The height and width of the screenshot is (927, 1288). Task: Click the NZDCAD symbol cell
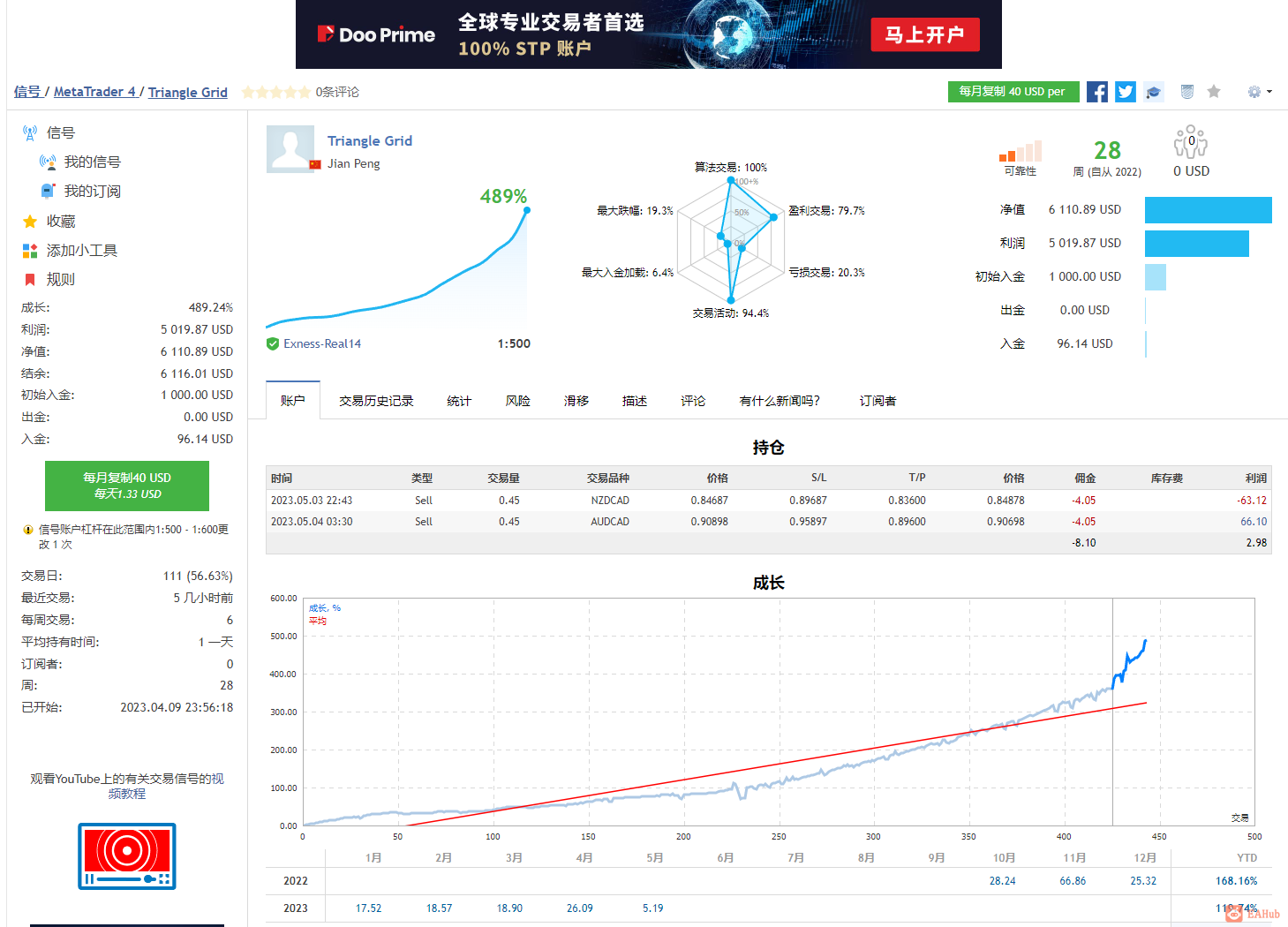click(610, 501)
